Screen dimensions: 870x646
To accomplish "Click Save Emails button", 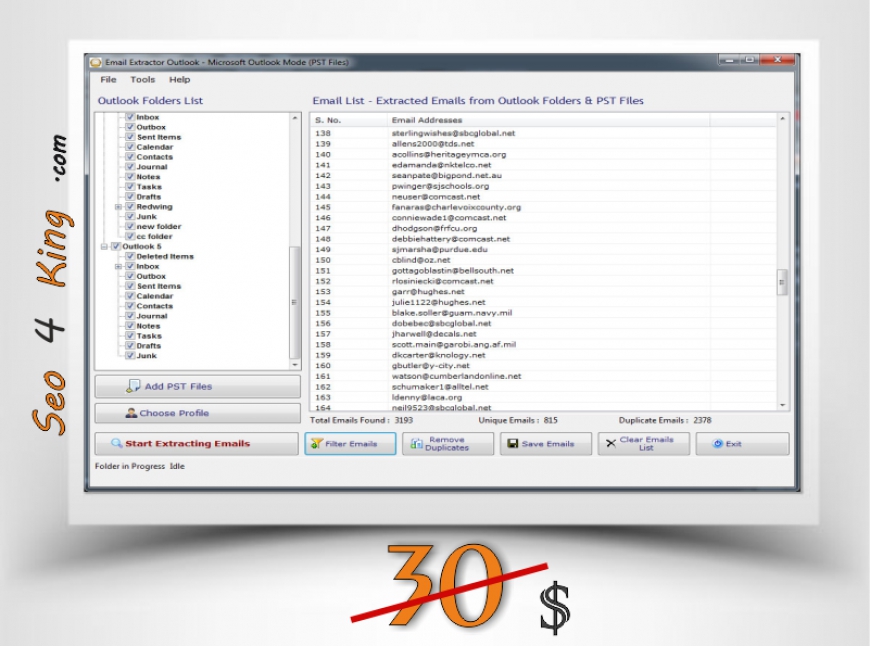I will [545, 443].
